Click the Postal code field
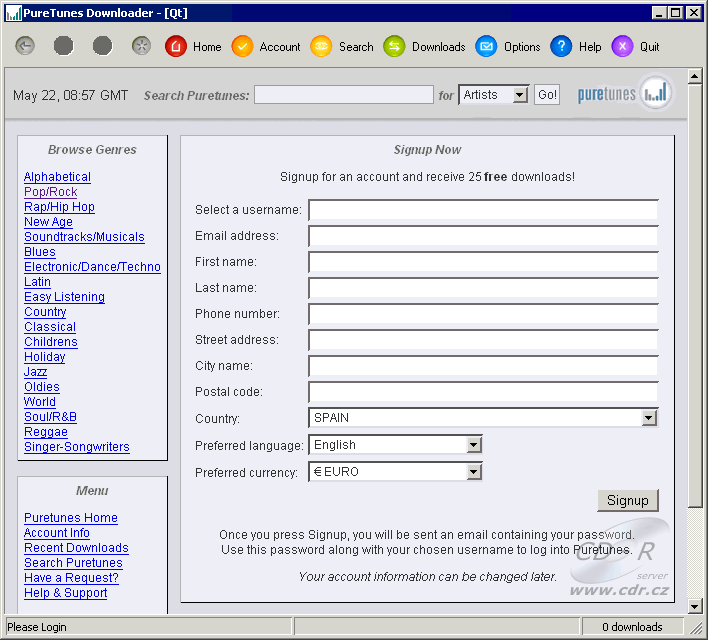708x640 pixels. tap(483, 392)
